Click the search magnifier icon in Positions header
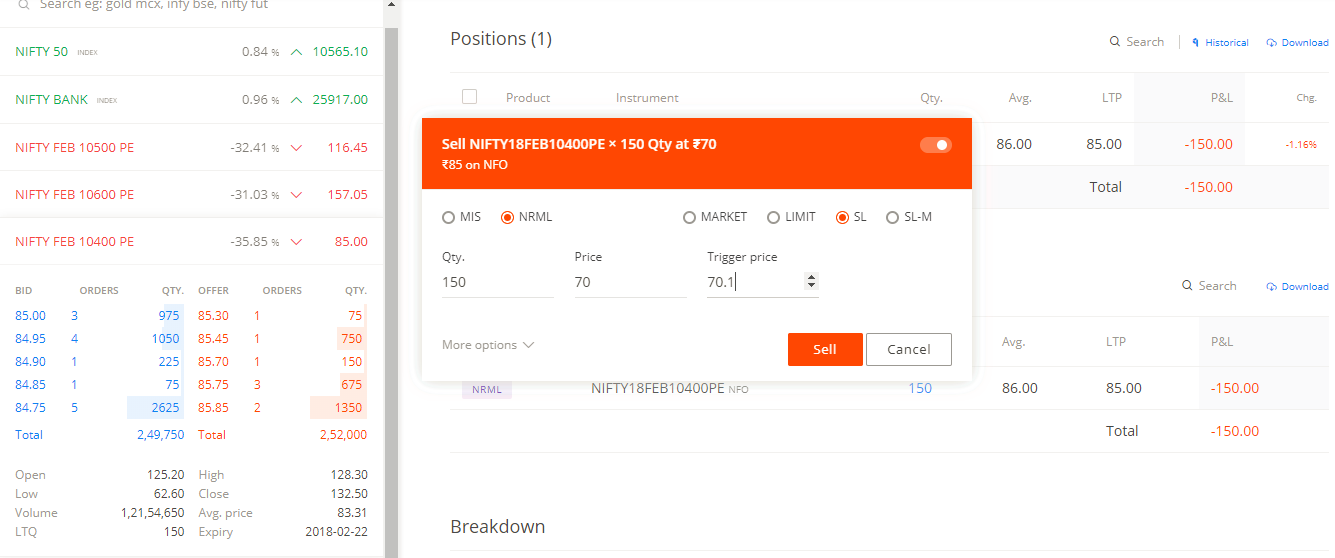This screenshot has width=1335, height=558. [x=1114, y=42]
